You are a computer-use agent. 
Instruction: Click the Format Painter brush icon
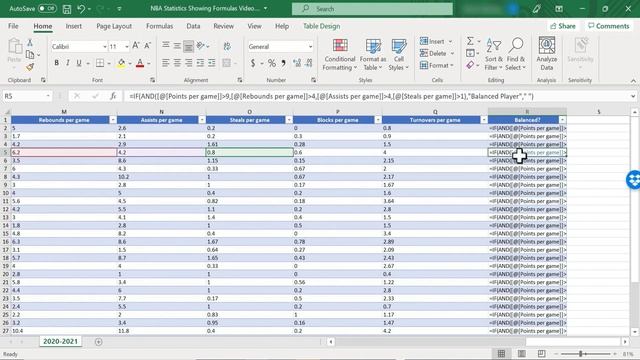[x=30, y=67]
